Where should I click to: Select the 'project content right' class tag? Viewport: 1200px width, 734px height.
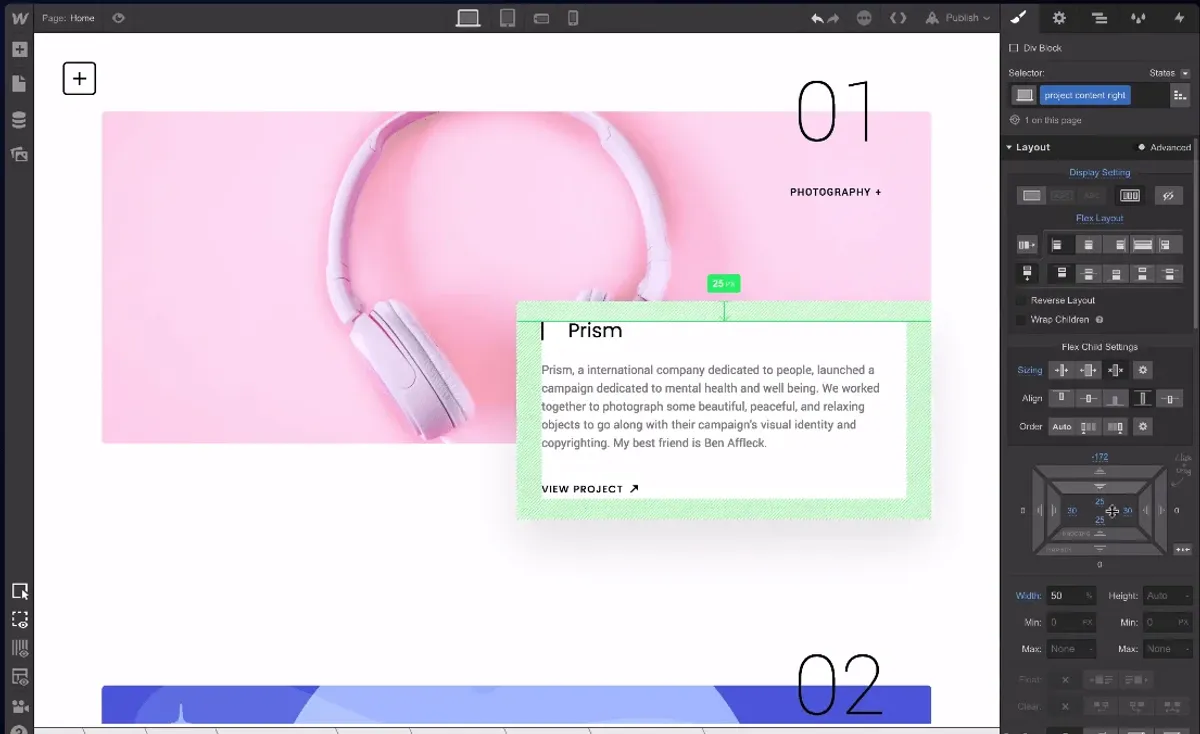click(1085, 95)
